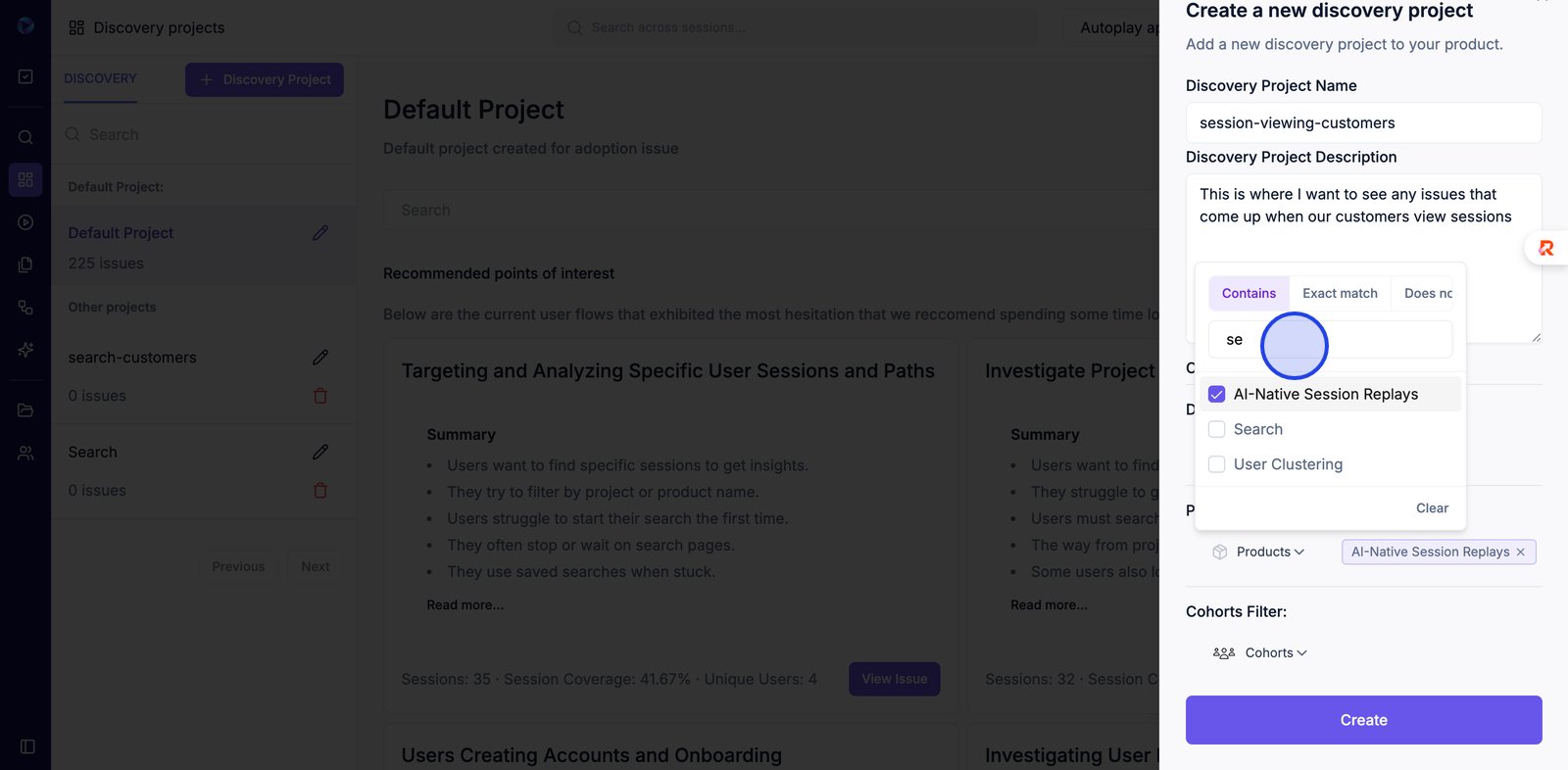1568x770 pixels.
Task: Click Clear in the filter popup
Action: pos(1432,508)
